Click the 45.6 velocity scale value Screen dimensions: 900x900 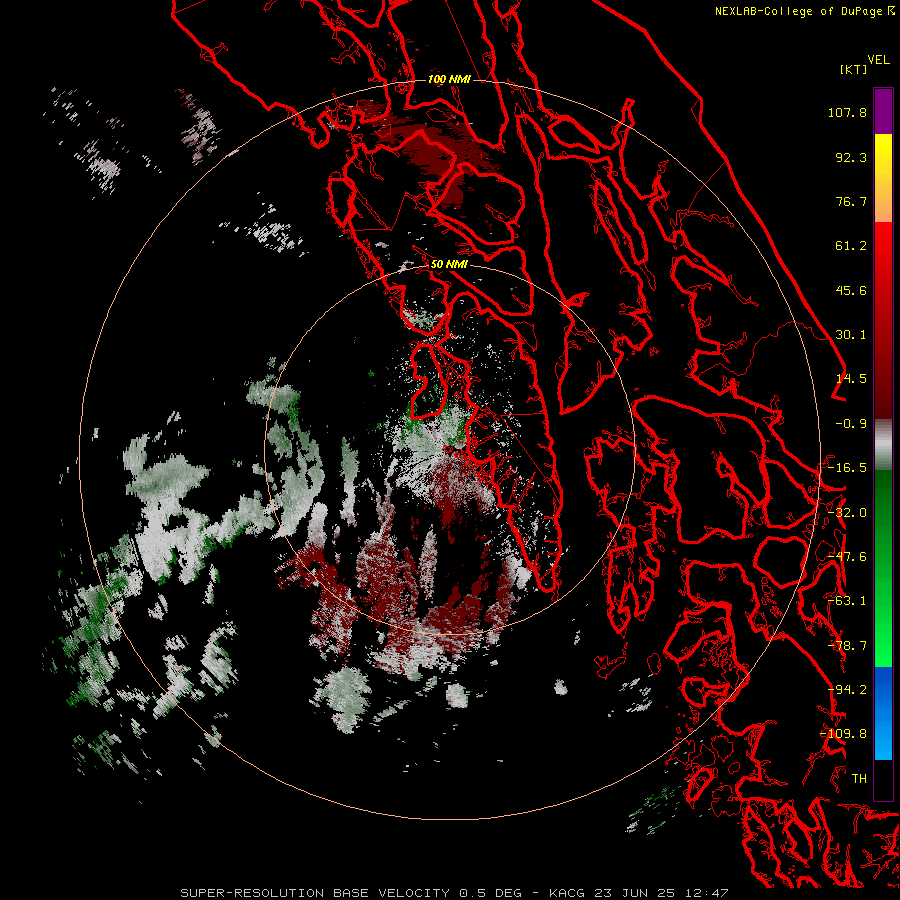[x=851, y=290]
